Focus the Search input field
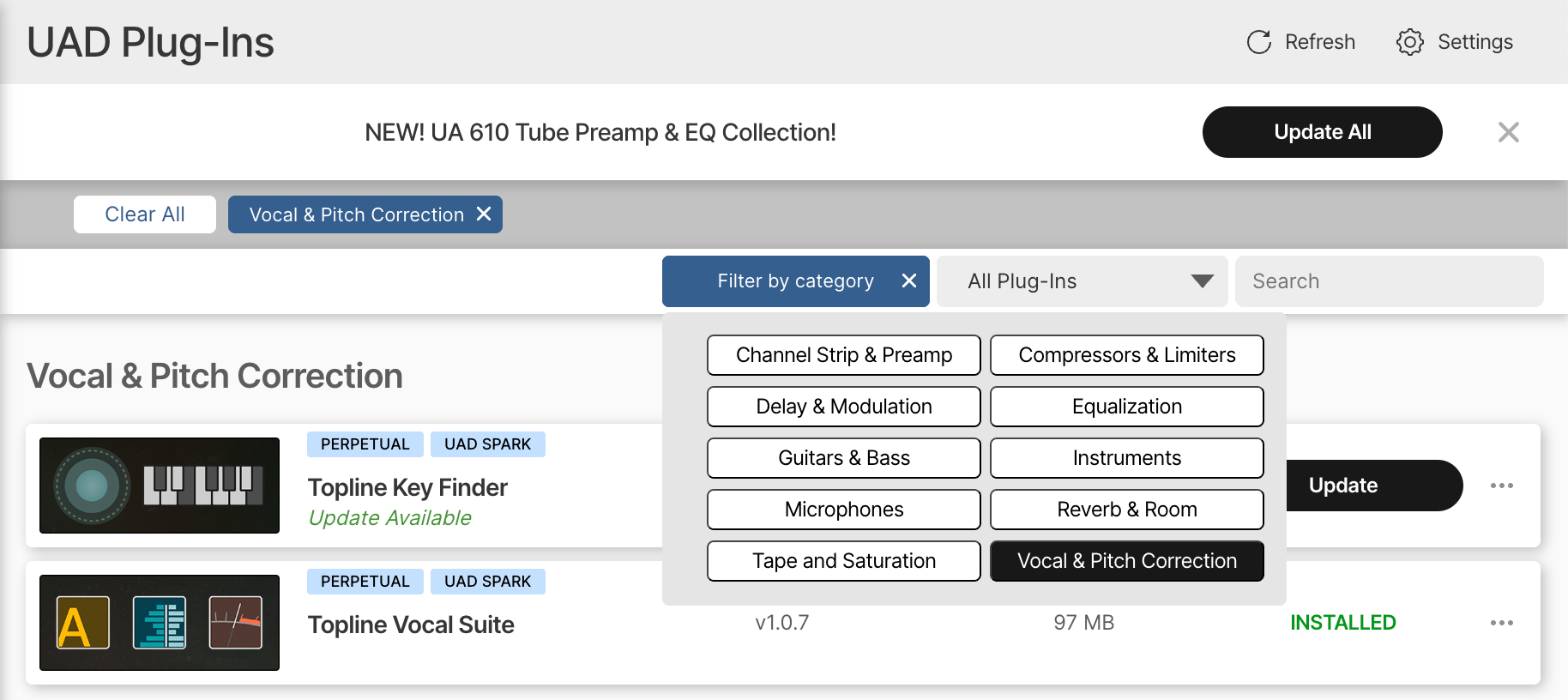The image size is (1568, 700). (x=1389, y=281)
